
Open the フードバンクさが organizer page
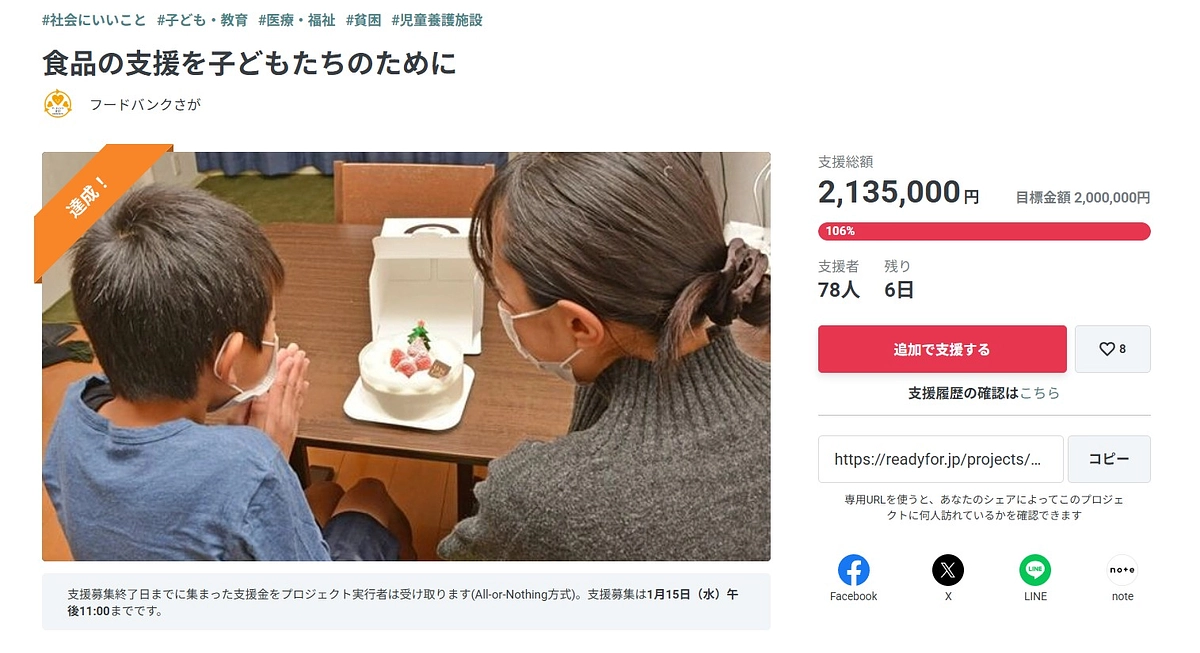pyautogui.click(x=146, y=104)
